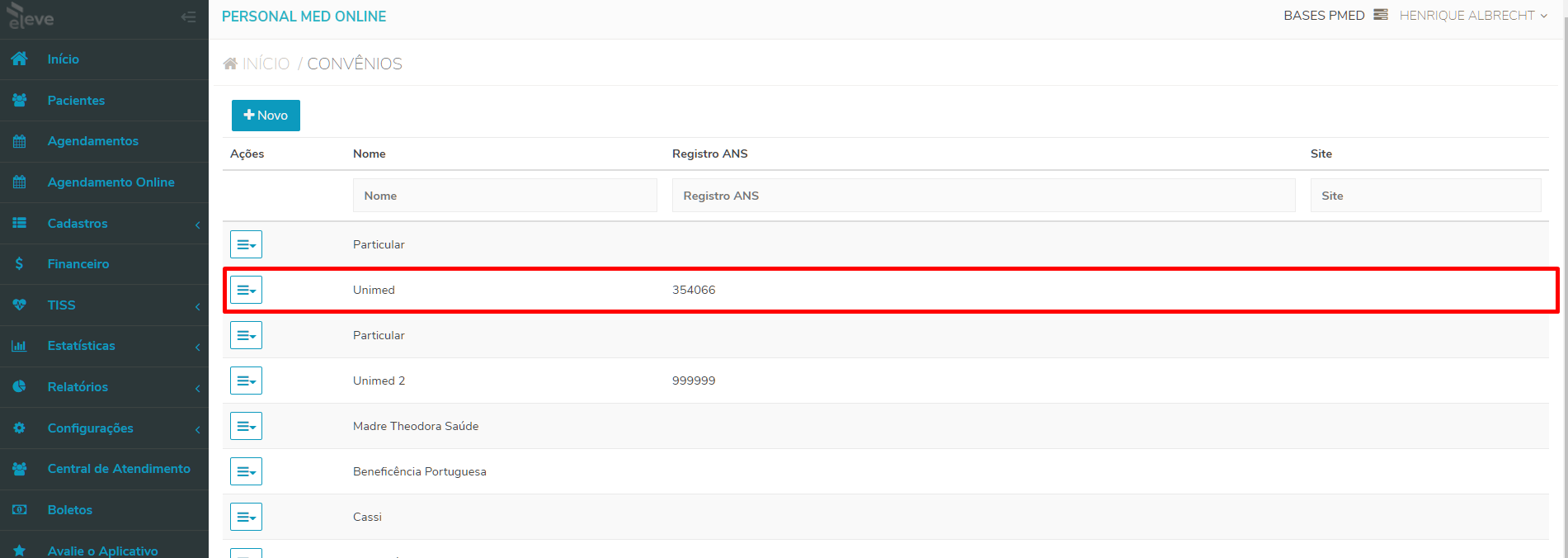This screenshot has height=558, width=1568.
Task: Click the Boletos money icon
Action: pyautogui.click(x=19, y=509)
